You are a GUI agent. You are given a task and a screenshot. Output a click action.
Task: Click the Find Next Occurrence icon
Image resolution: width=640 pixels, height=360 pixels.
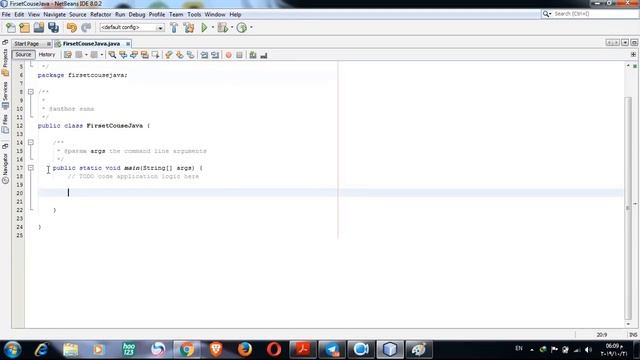pyautogui.click(x=134, y=55)
